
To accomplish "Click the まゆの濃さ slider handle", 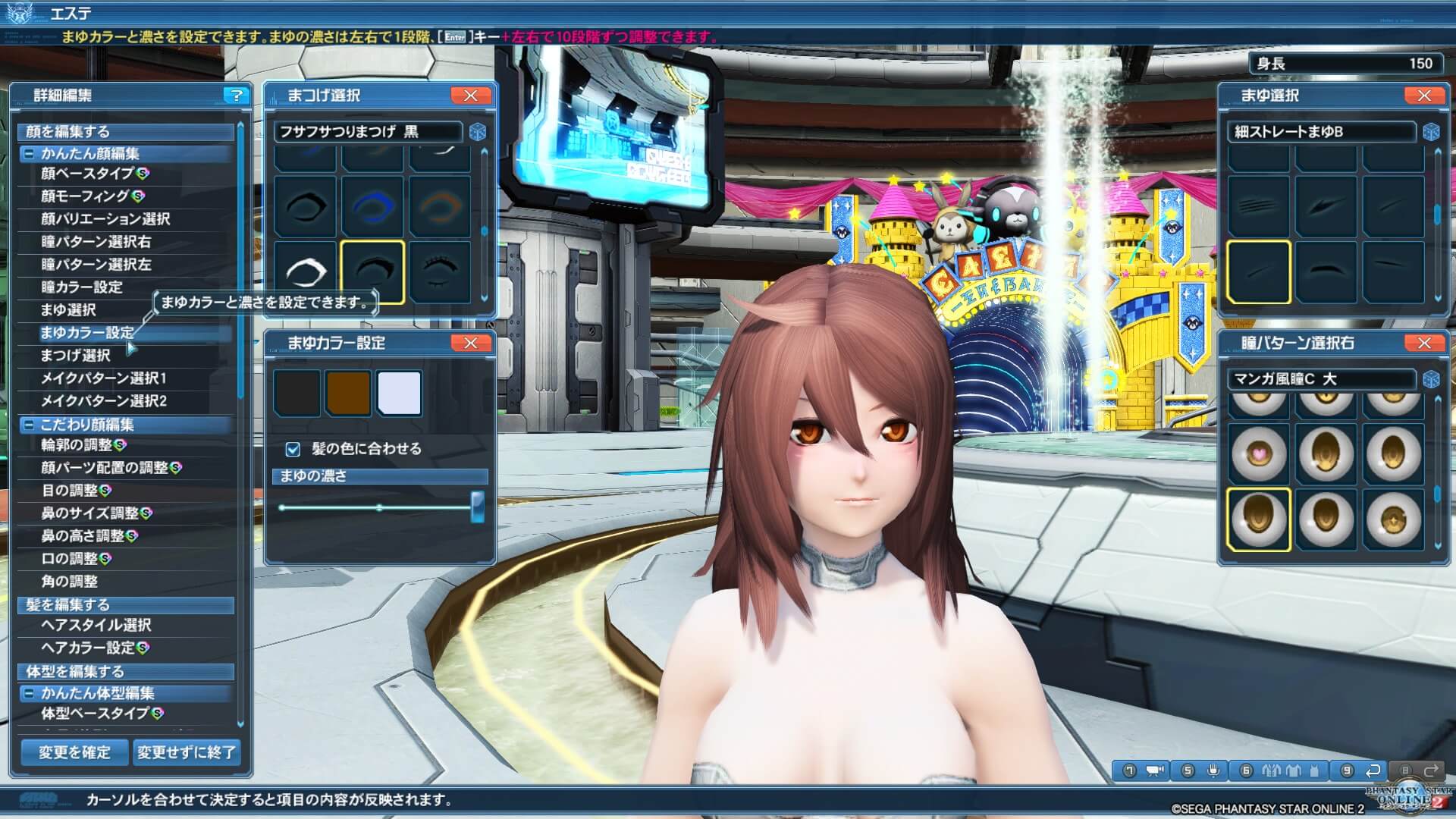I will (477, 507).
